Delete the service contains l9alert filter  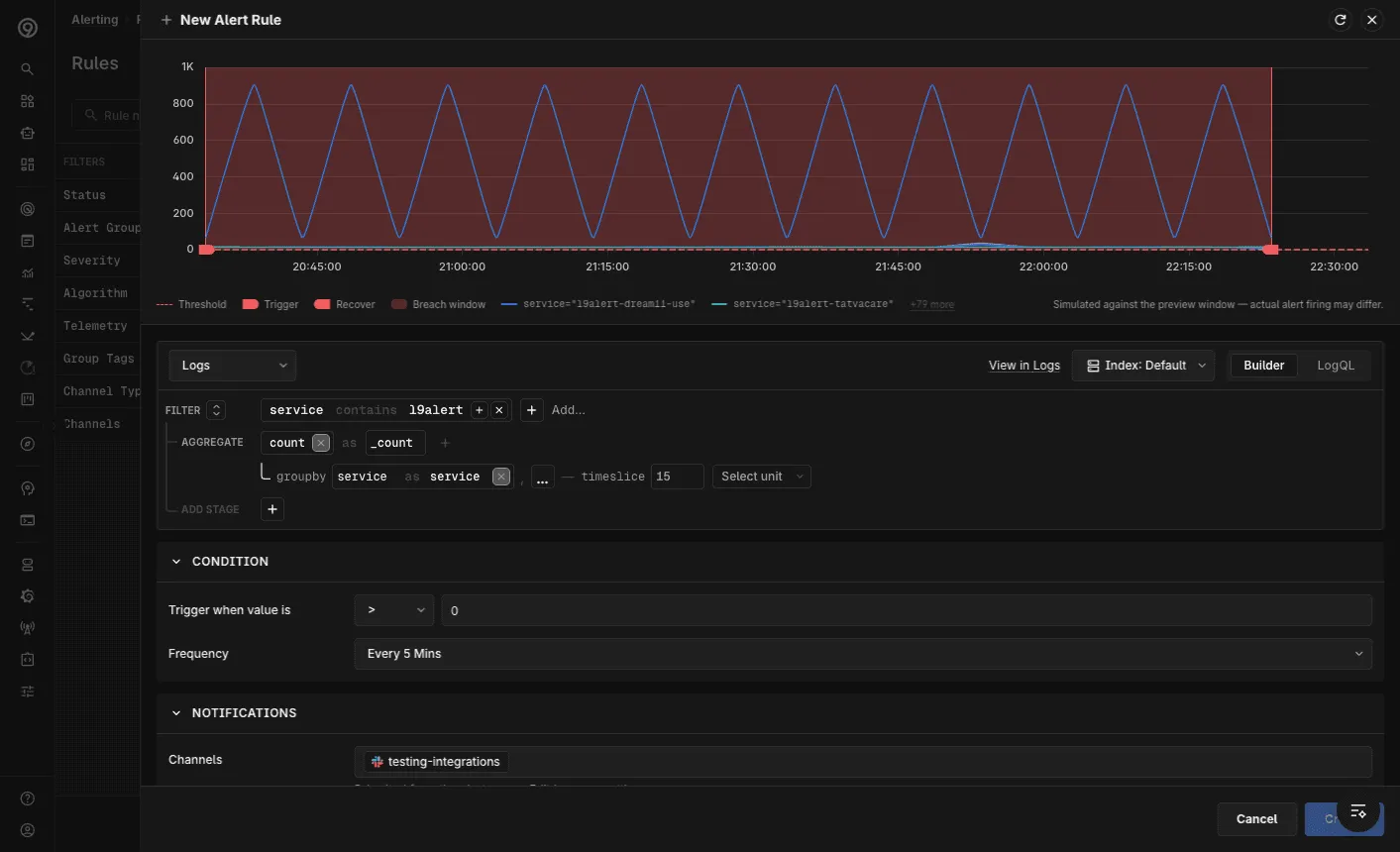coord(499,410)
